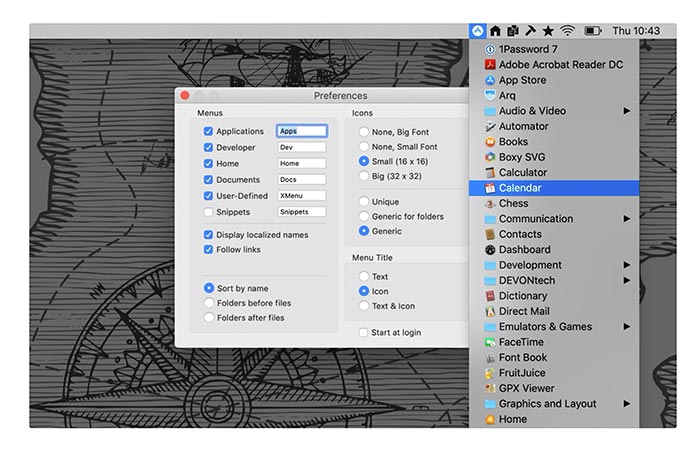Screen dimensions: 700x450
Task: Open GPX Viewer from the menu
Action: click(x=554, y=388)
